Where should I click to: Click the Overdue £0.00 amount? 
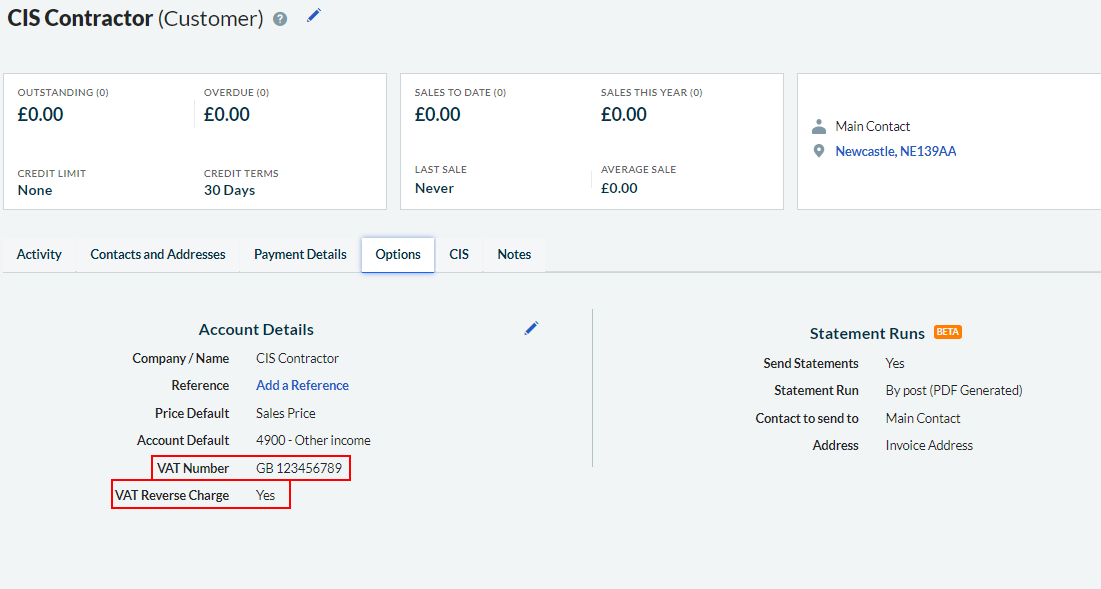(x=227, y=114)
